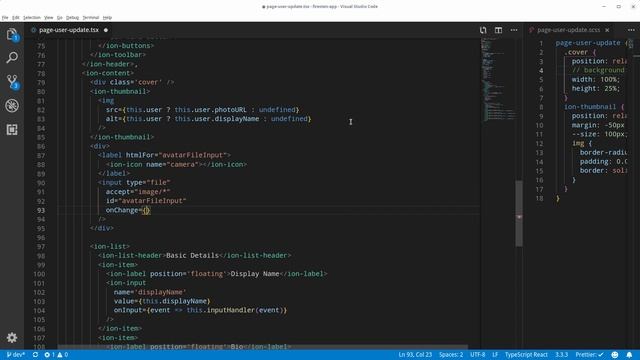Split the editor to the right

click(498, 30)
